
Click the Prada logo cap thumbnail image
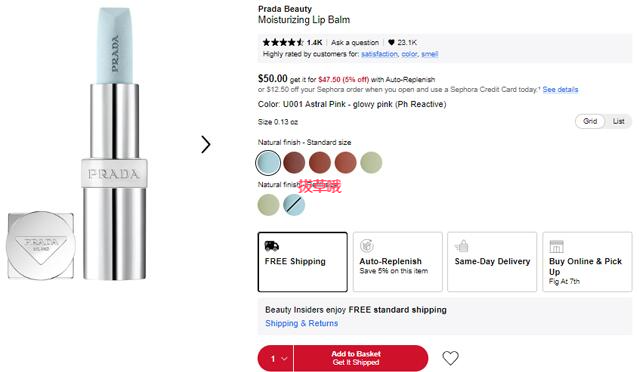40,246
